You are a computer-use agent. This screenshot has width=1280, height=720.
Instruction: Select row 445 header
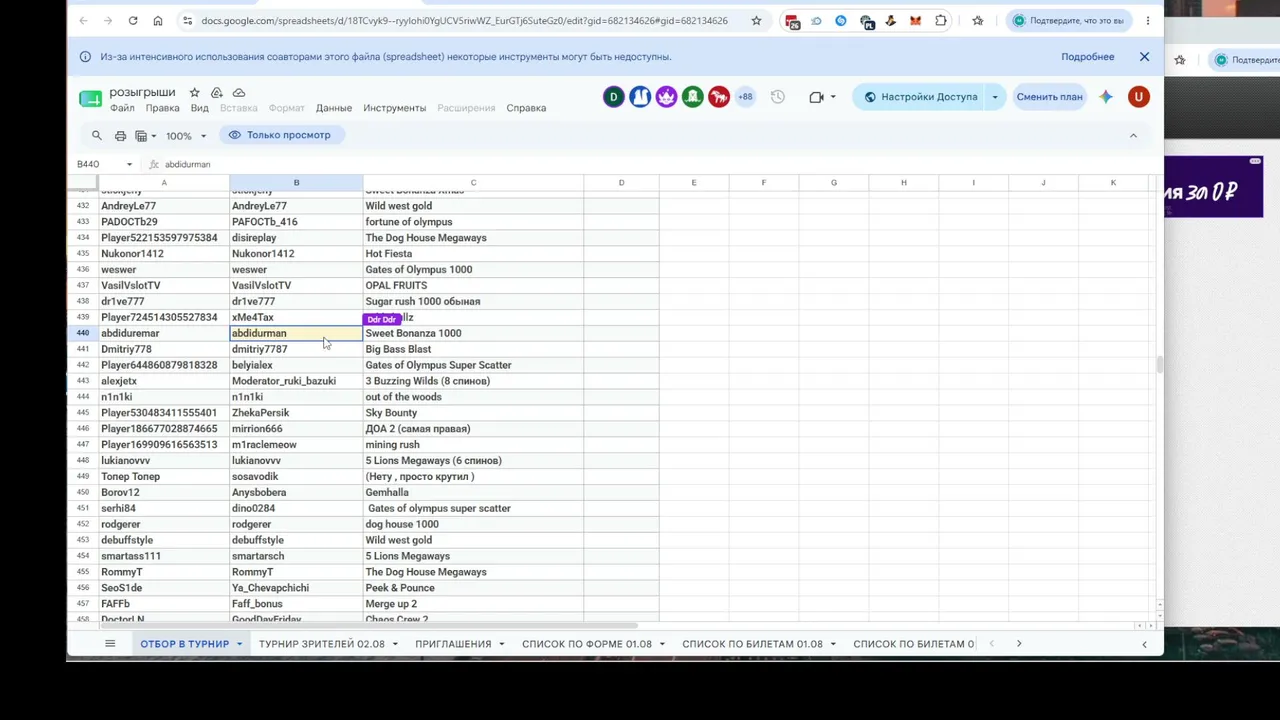coord(82,413)
